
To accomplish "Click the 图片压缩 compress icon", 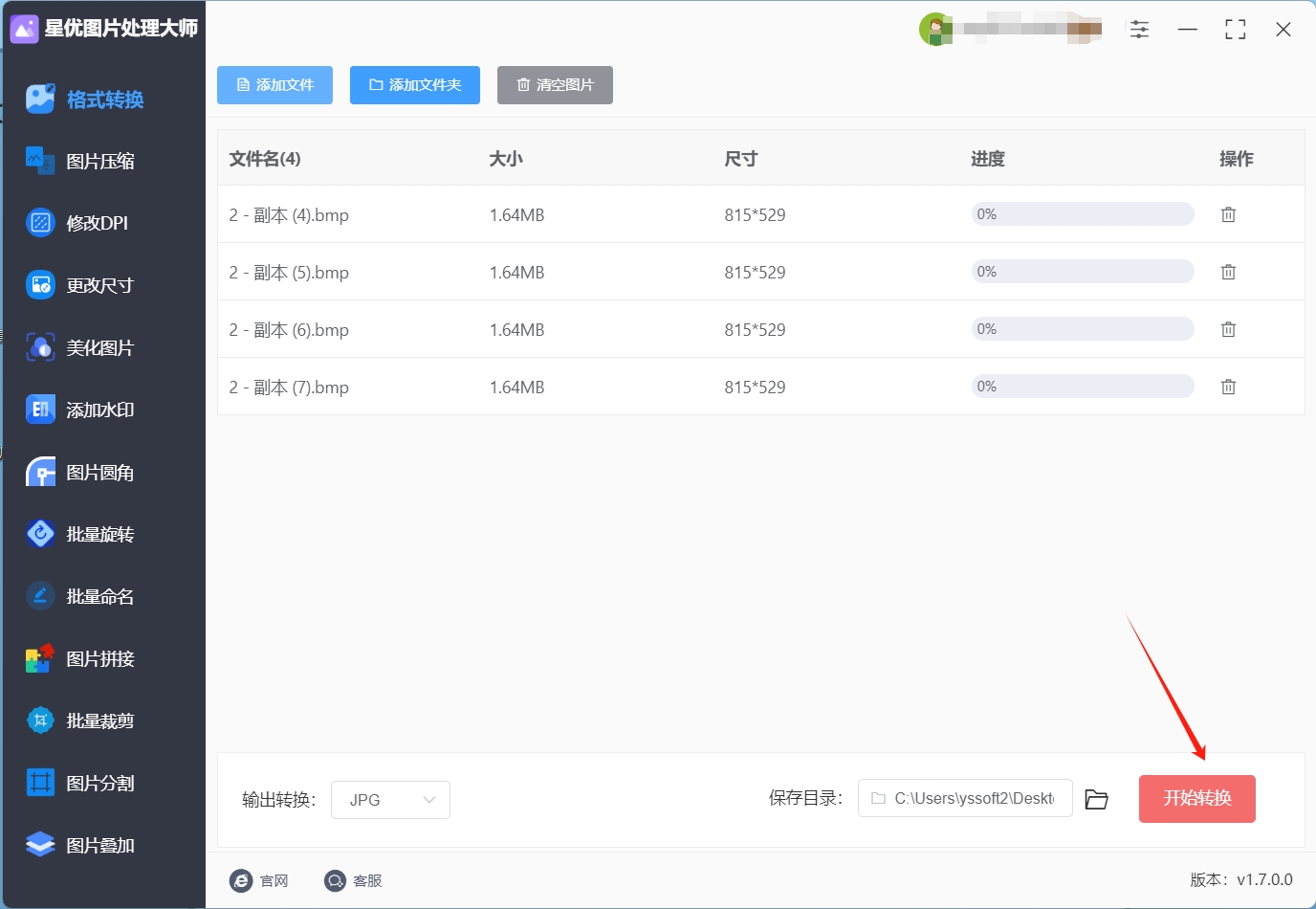I will coord(40,161).
